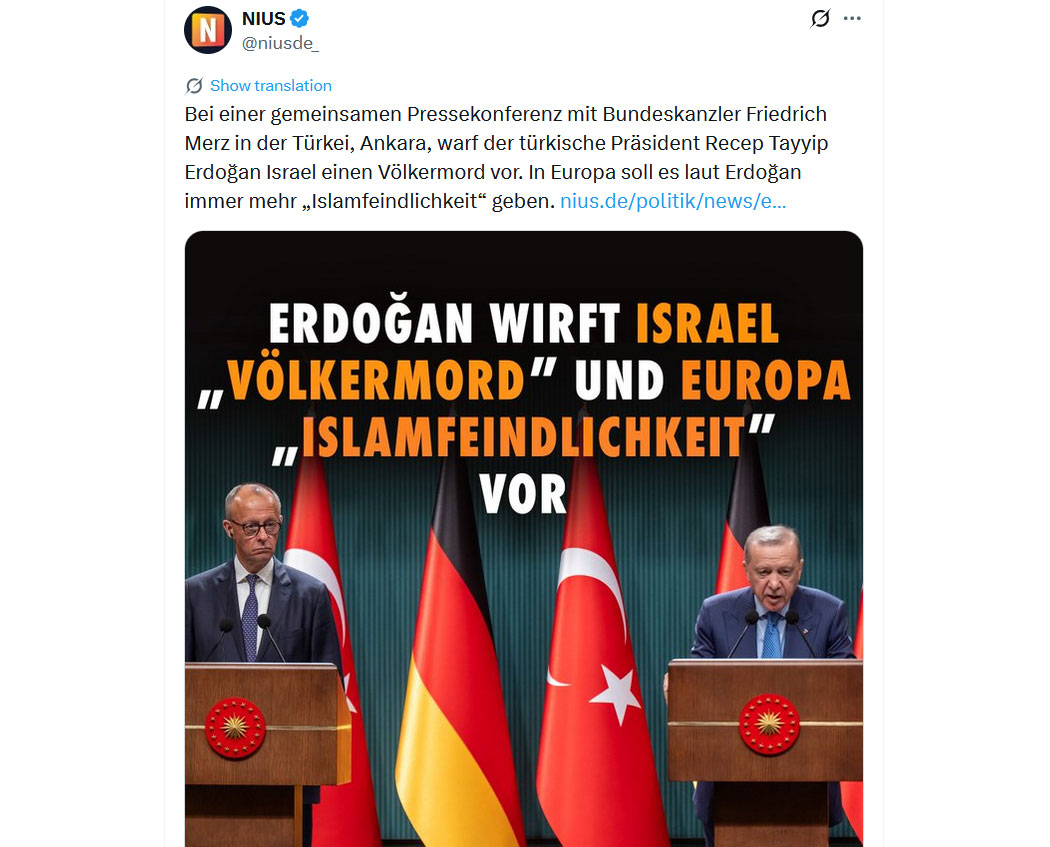Image resolution: width=1050 pixels, height=847 pixels.
Task: Open the NIUS profile avatar
Action: 208,30
